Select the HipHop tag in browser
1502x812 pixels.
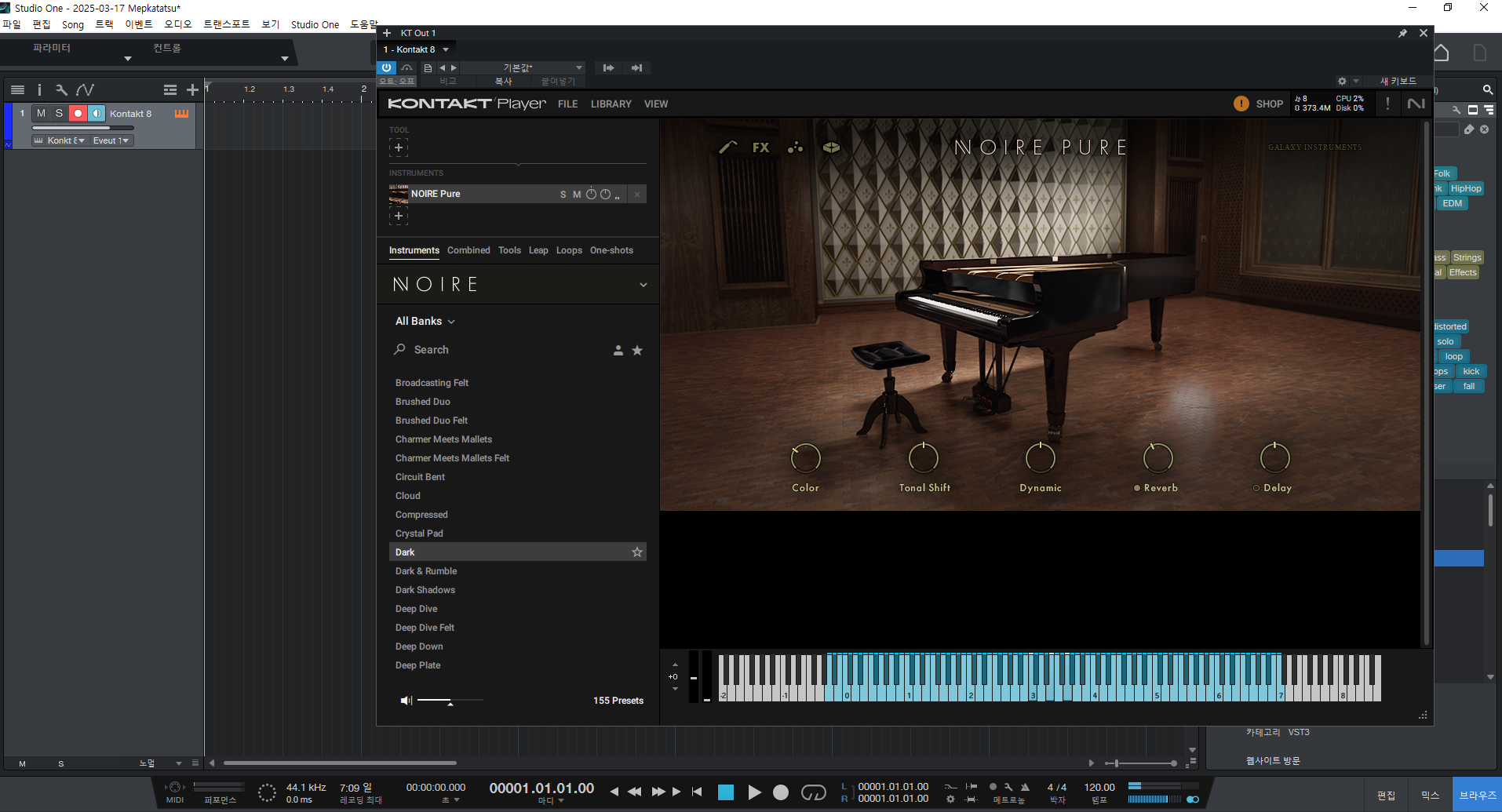click(1466, 189)
